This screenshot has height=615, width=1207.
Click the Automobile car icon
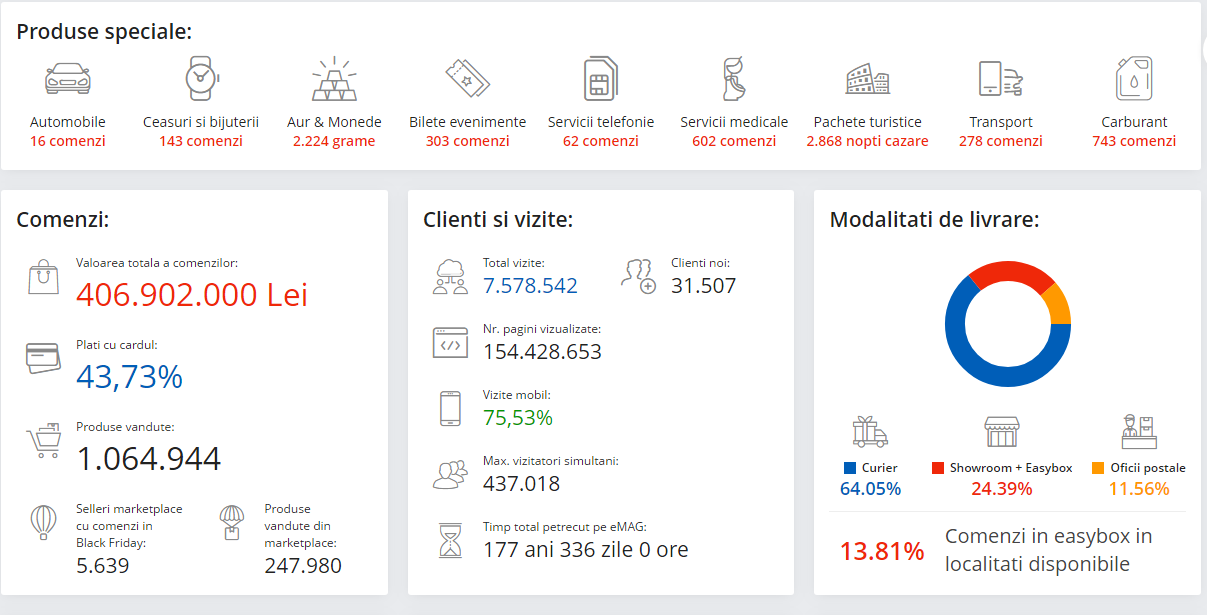tap(68, 78)
